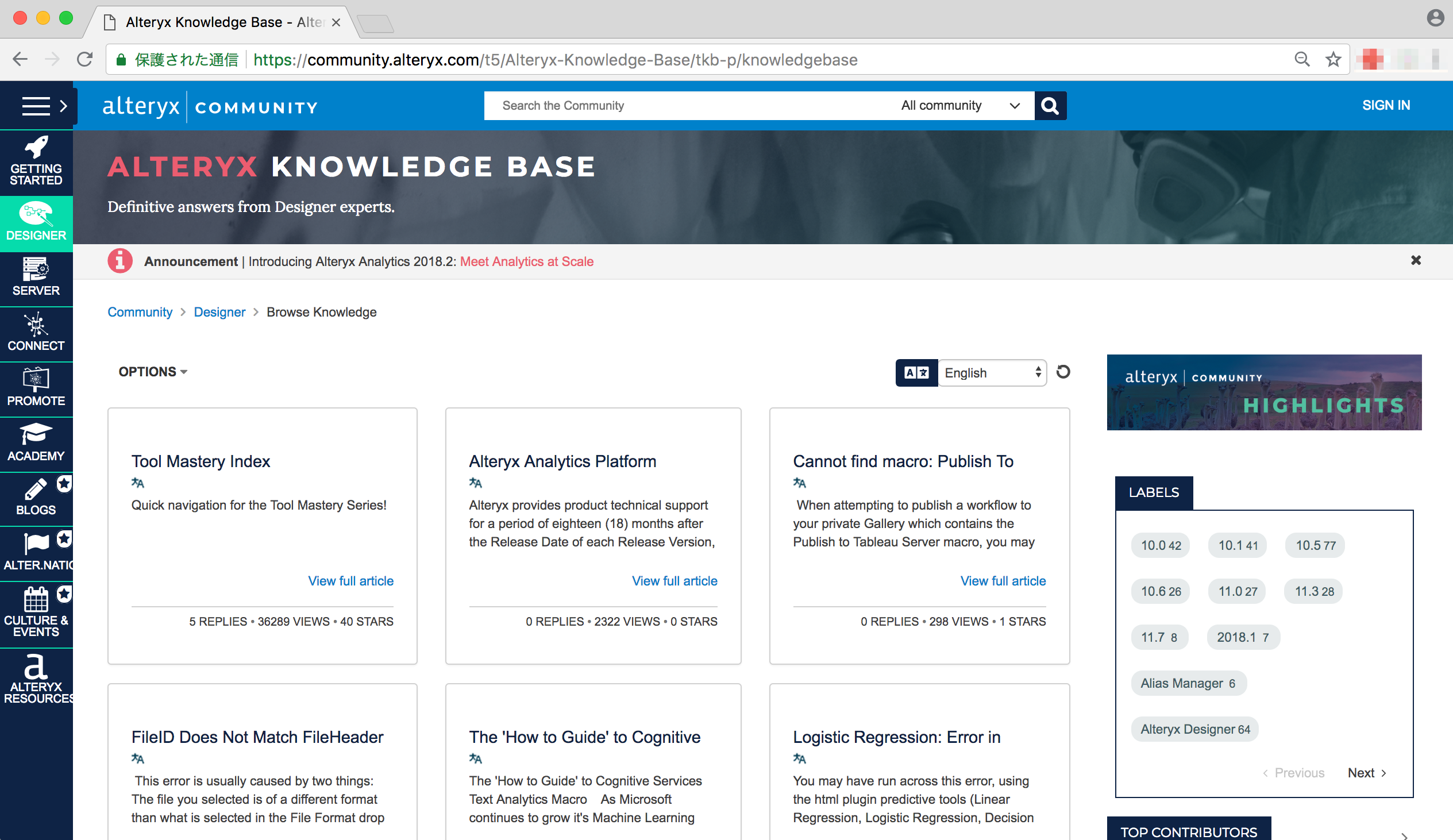The width and height of the screenshot is (1453, 840).
Task: Filter by label 10.5
Action: pos(1315,545)
